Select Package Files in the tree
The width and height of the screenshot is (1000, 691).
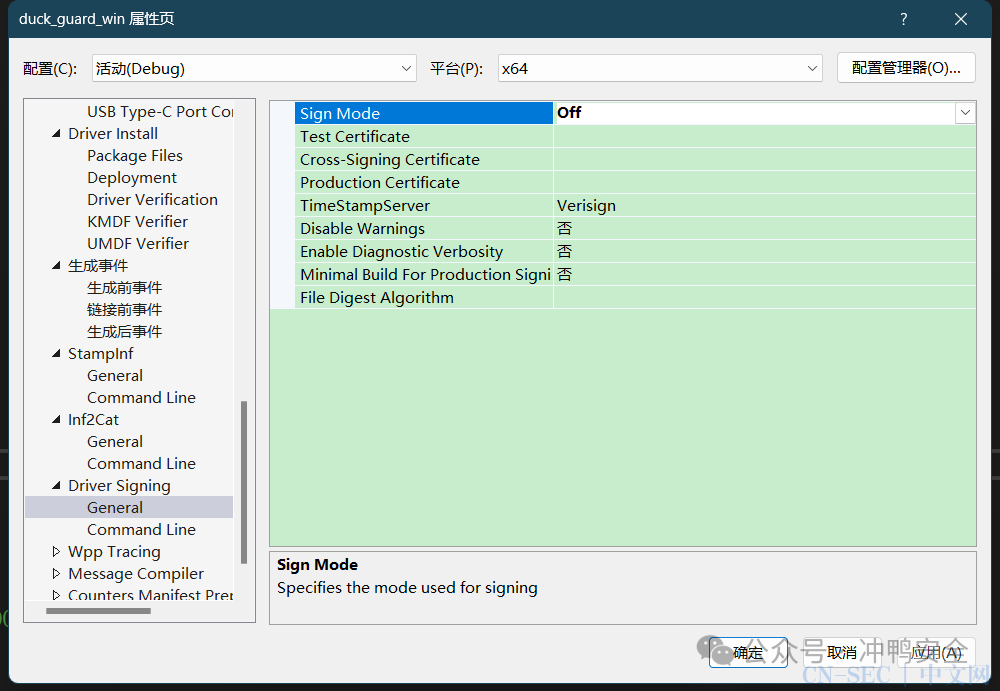click(135, 156)
